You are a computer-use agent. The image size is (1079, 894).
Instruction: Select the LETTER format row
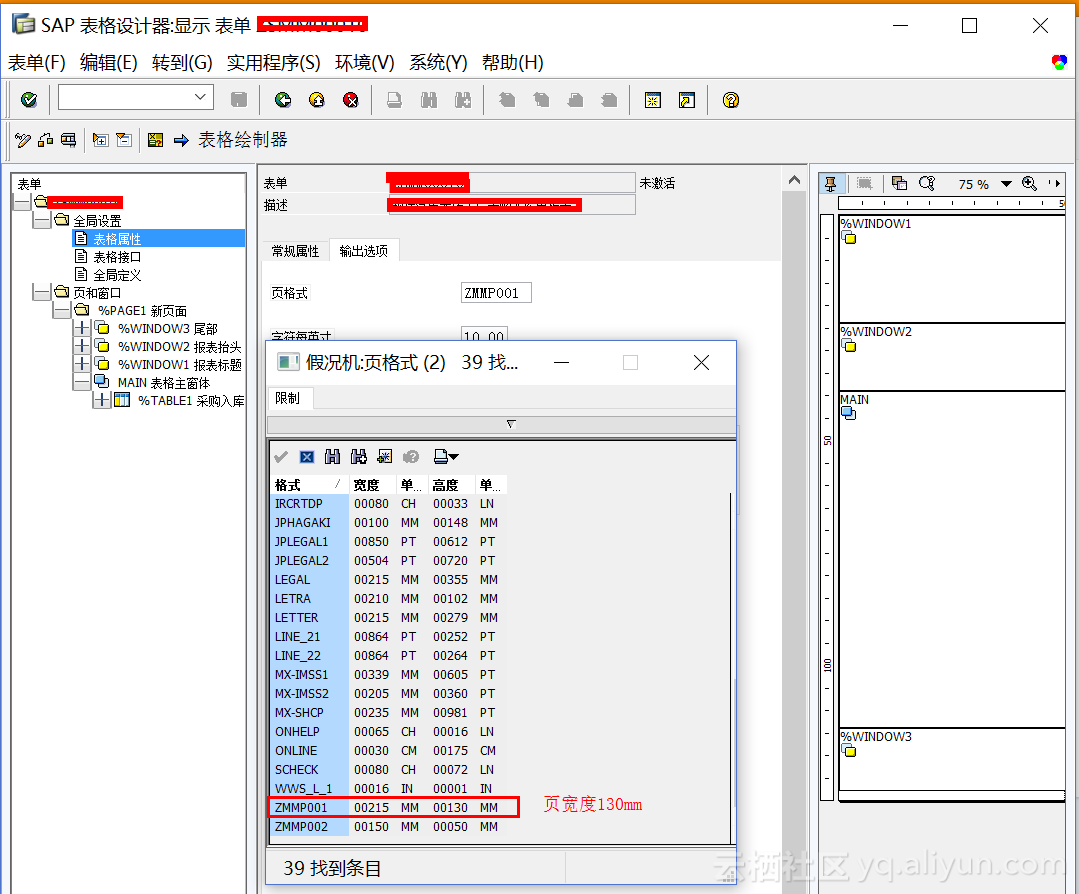387,617
